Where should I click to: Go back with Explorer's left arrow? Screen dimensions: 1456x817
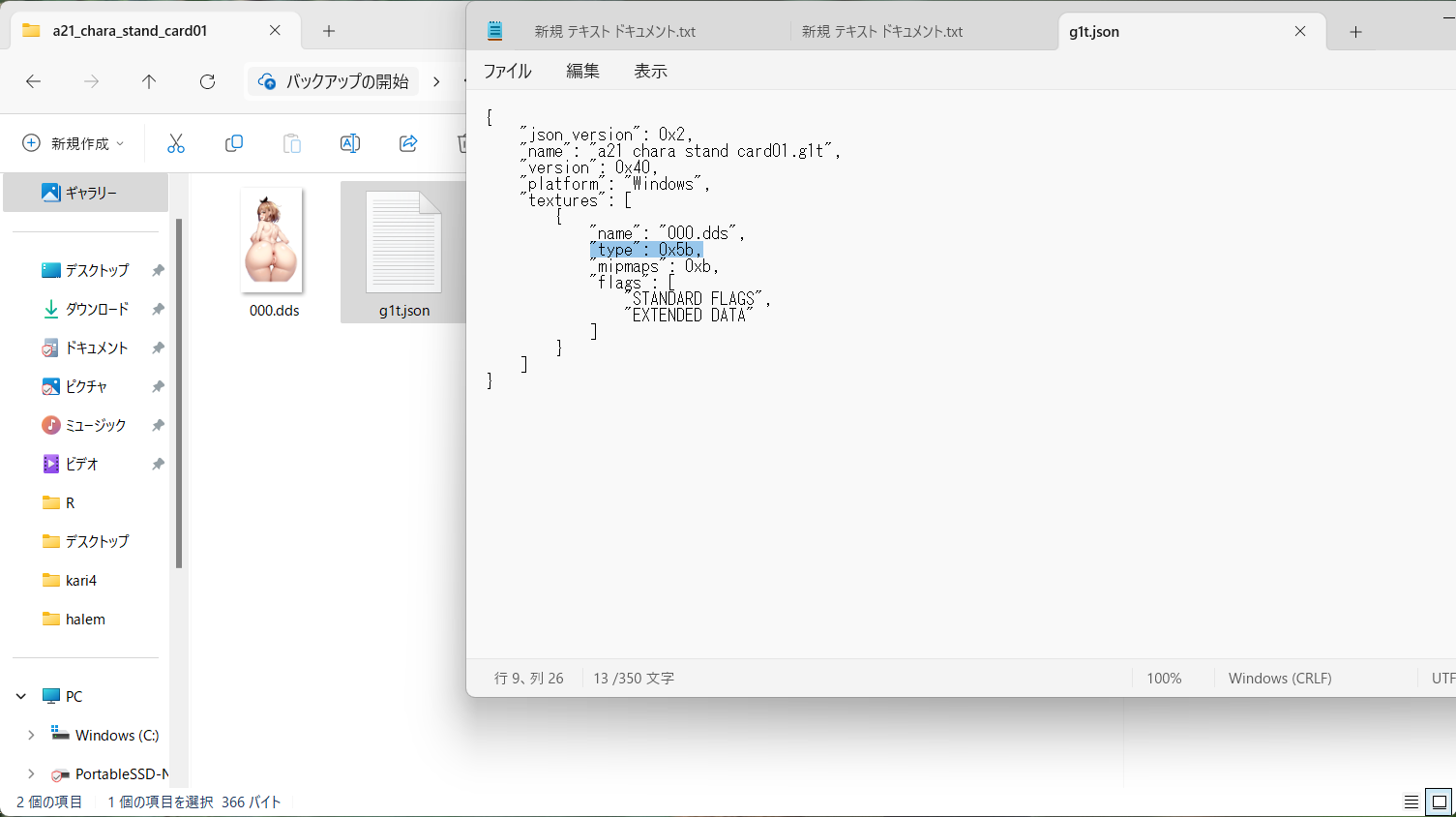[33, 81]
